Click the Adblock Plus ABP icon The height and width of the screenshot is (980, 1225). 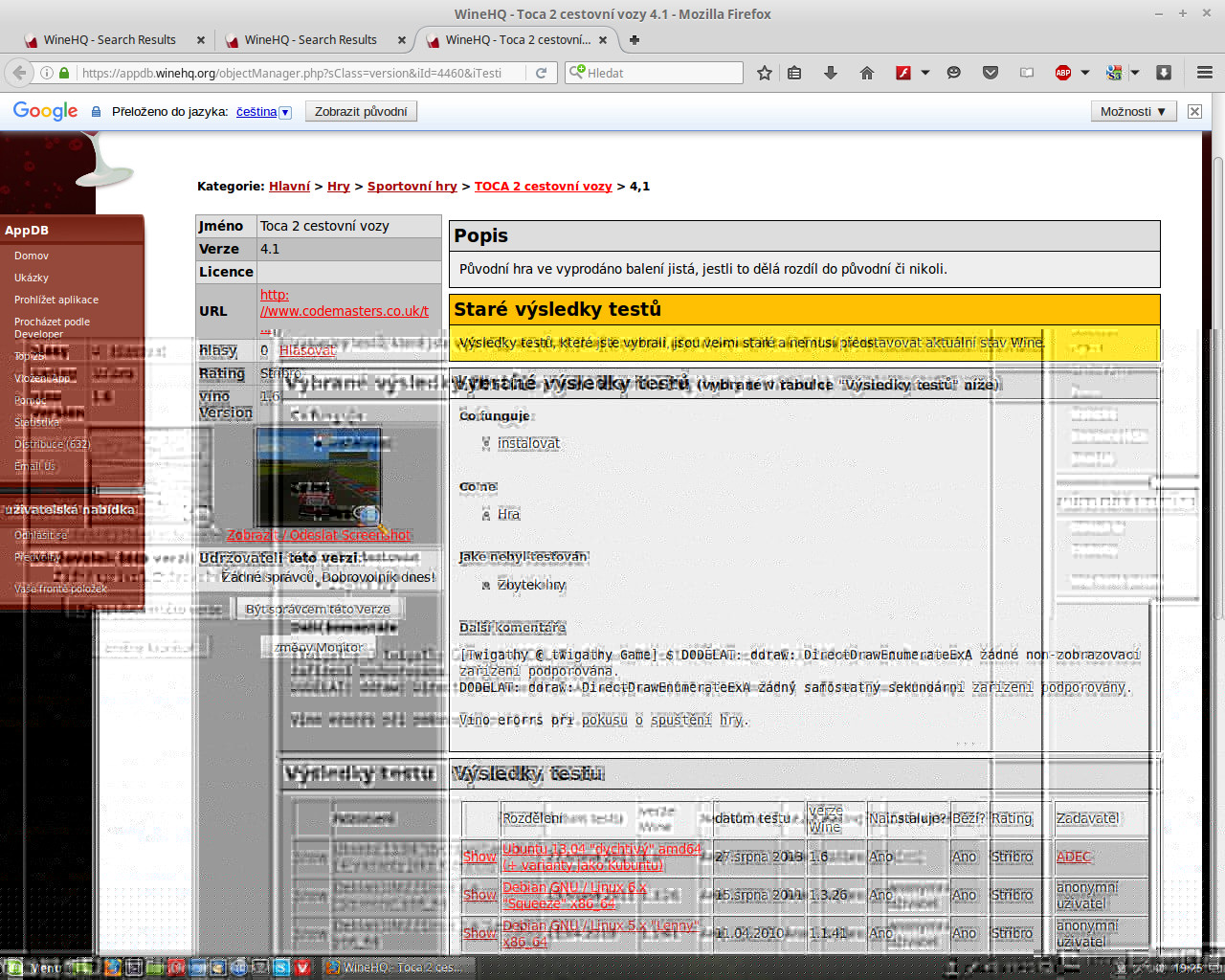click(1062, 73)
